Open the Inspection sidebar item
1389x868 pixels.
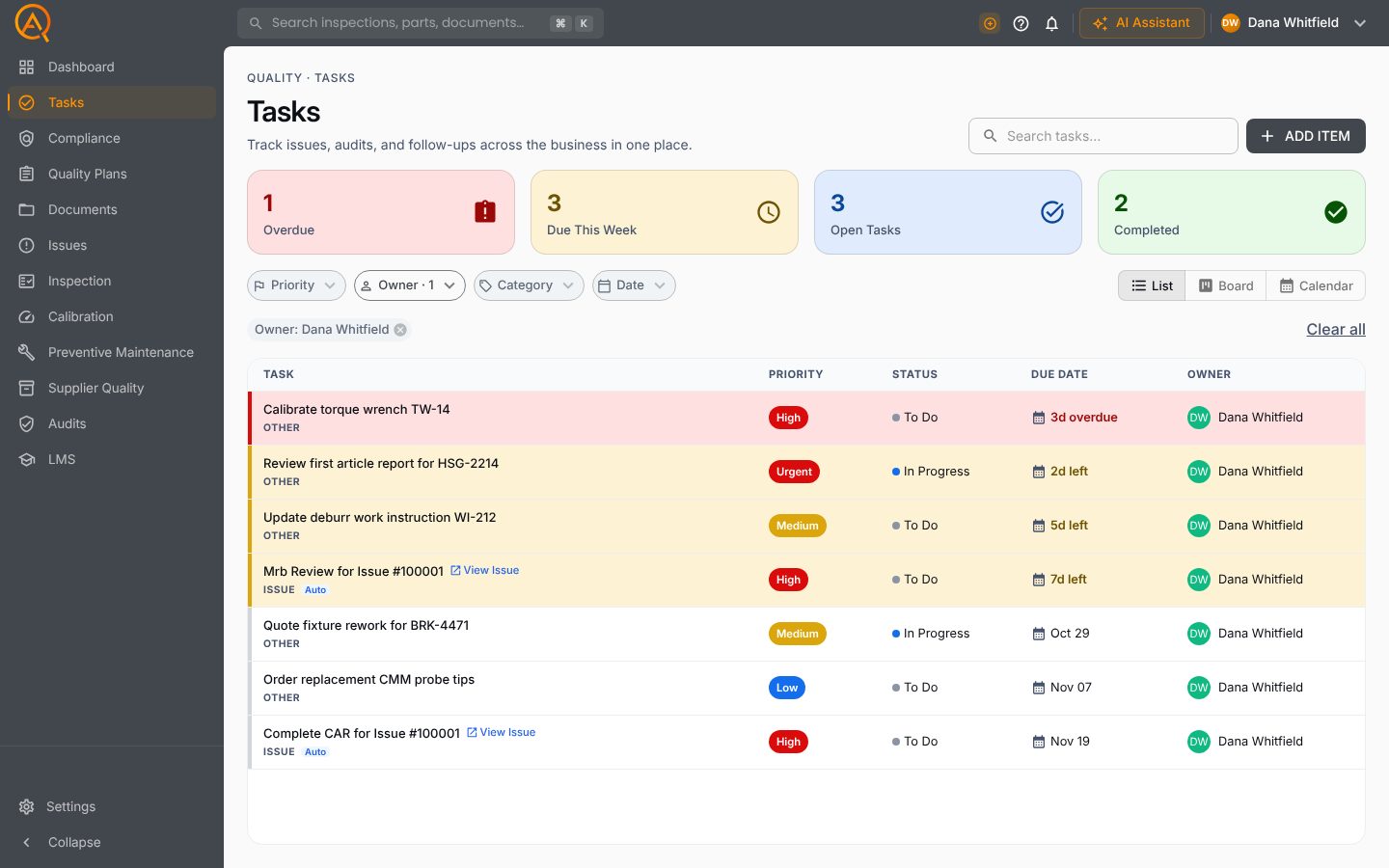(x=112, y=281)
